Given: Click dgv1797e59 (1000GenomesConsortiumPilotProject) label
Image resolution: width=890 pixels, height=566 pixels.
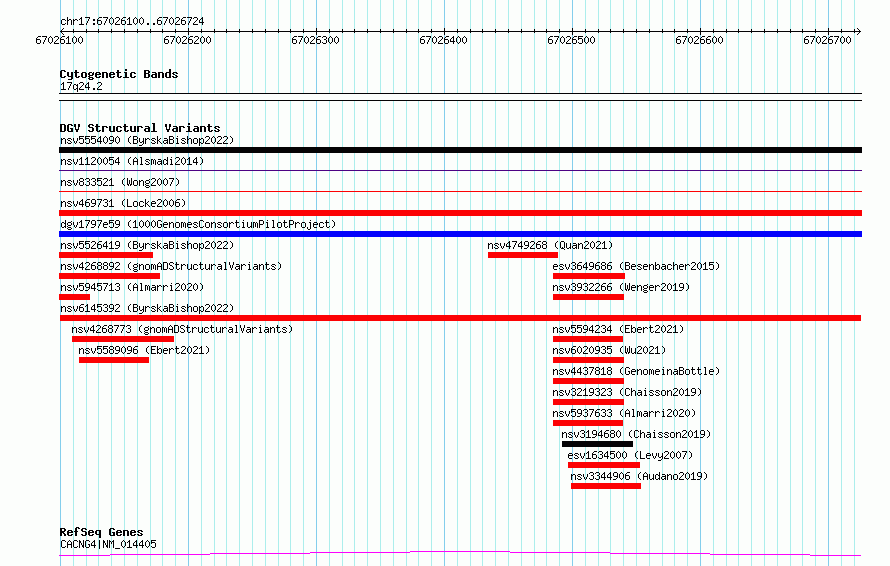Looking at the screenshot, I should tap(198, 224).
